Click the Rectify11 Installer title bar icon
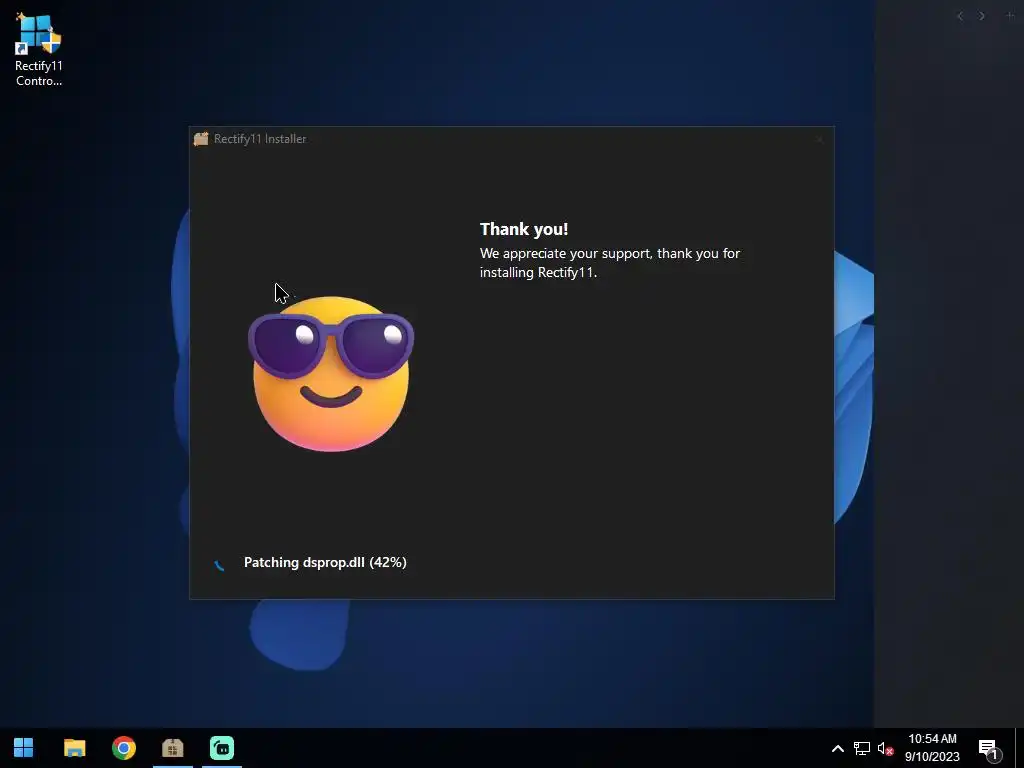Screen dimensions: 1024x768 201,138
